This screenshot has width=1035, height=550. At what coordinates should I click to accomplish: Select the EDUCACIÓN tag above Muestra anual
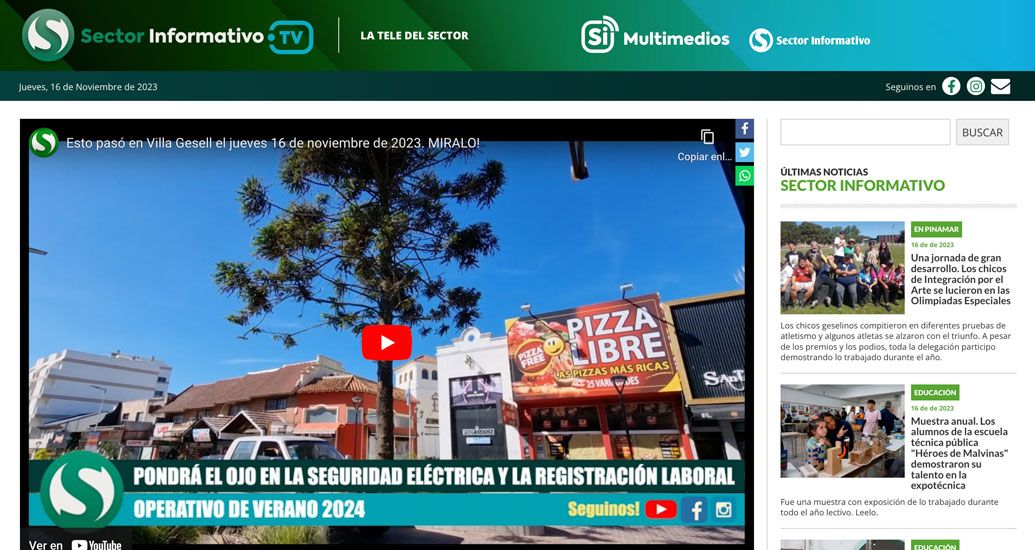pyautogui.click(x=935, y=392)
